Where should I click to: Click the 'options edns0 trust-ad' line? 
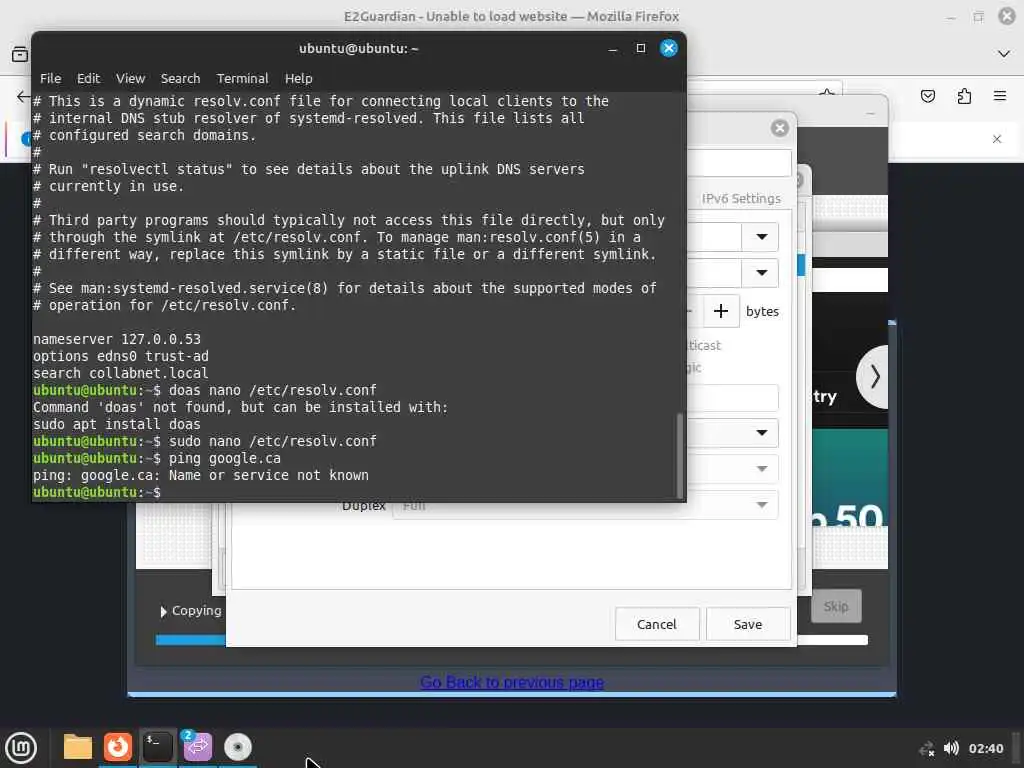pyautogui.click(x=121, y=356)
